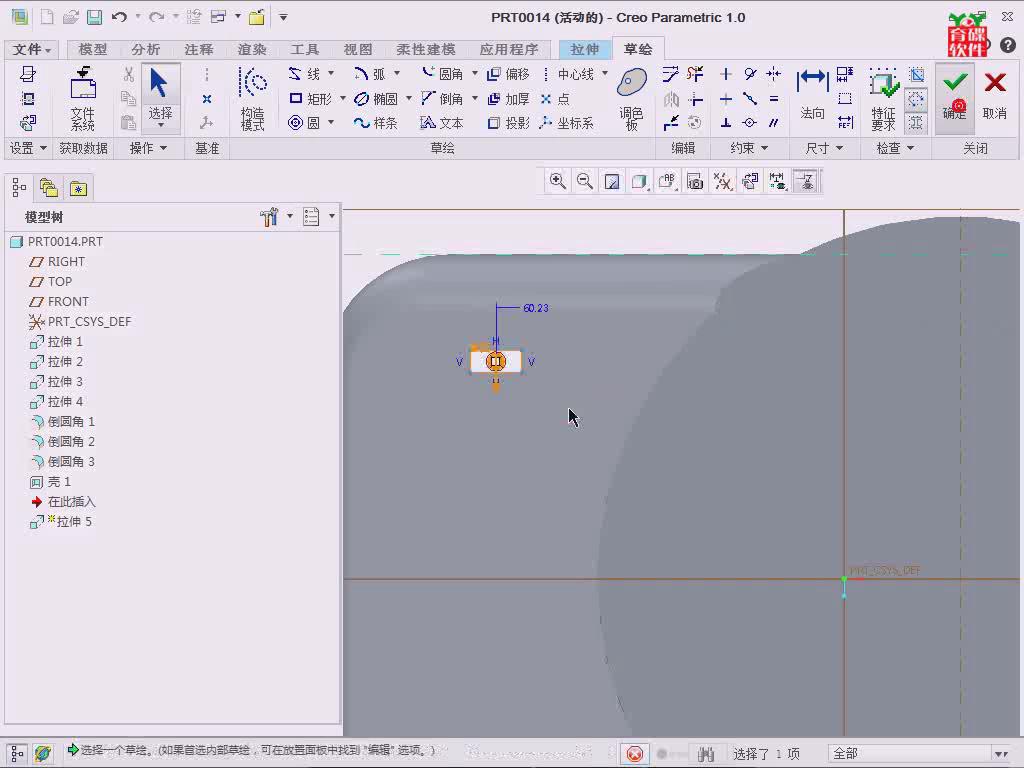Toggle Shade Closed Loops in 检查 group
This screenshot has height=768, width=1024.
click(x=916, y=123)
